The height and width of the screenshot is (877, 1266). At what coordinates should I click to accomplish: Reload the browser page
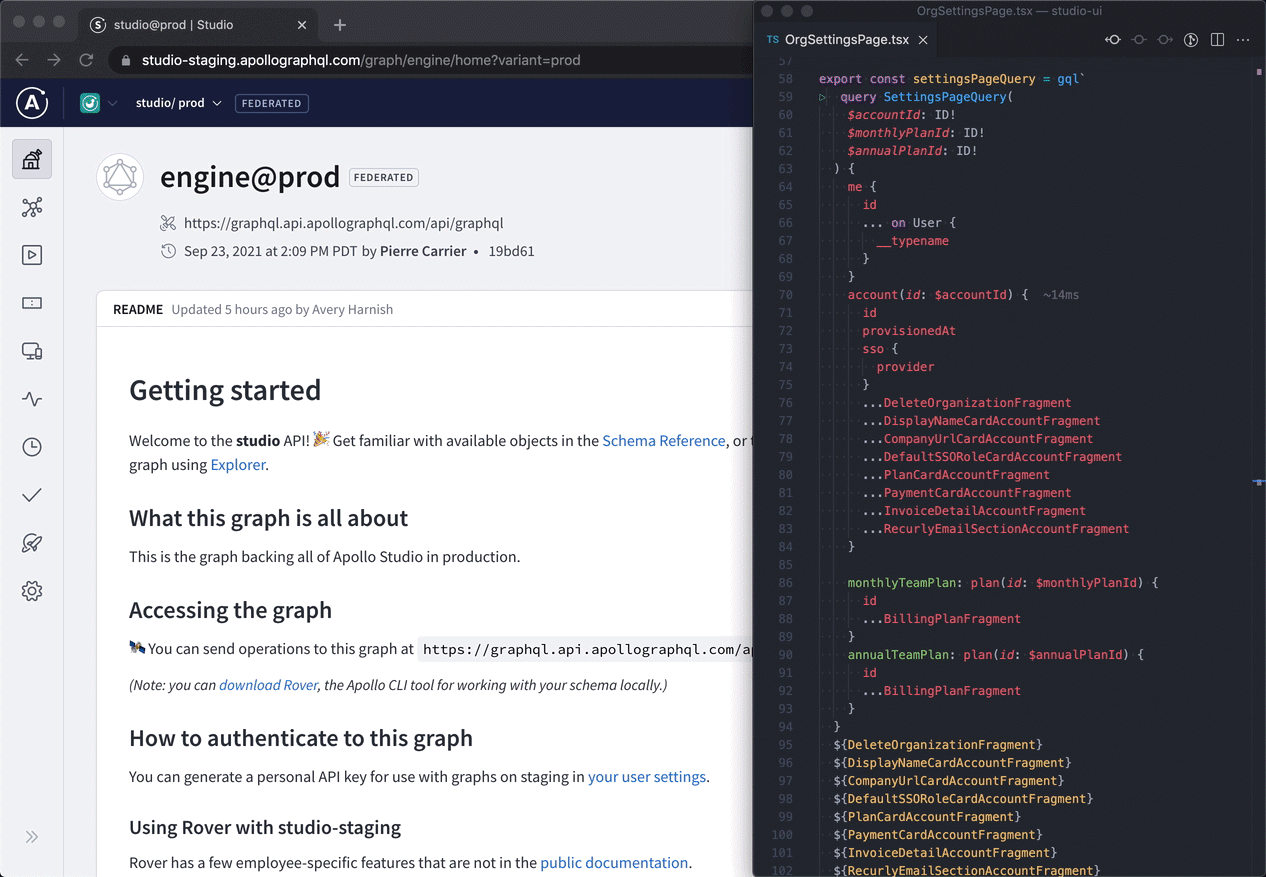(86, 60)
